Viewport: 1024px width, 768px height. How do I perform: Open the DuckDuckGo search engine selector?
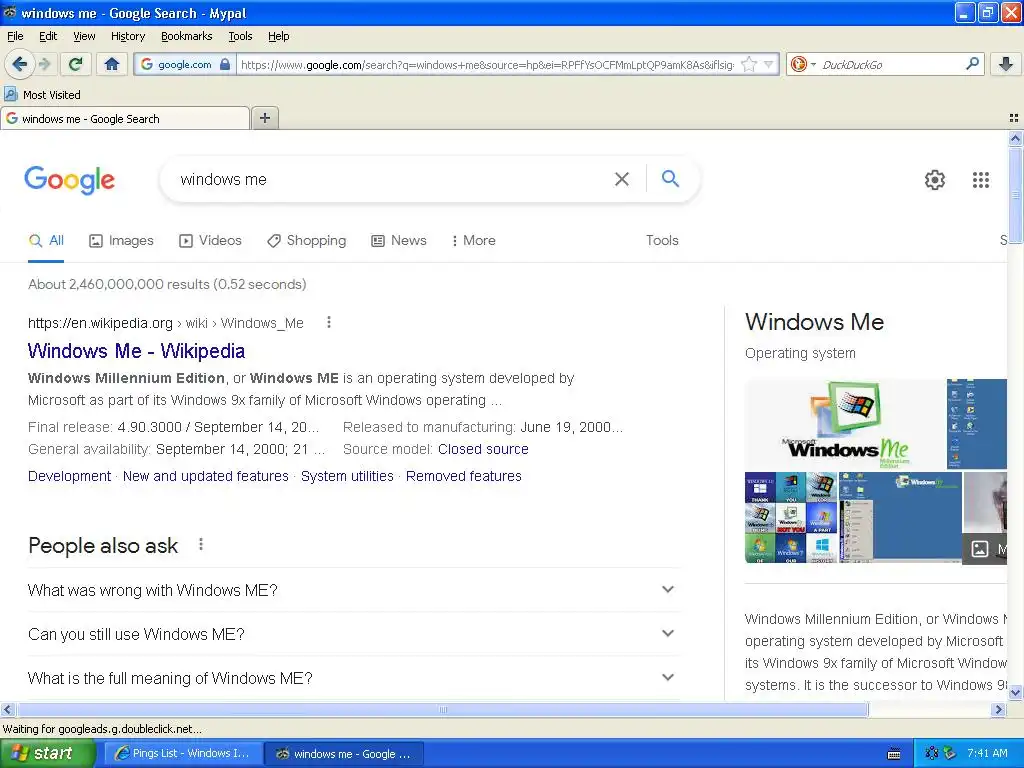(803, 64)
